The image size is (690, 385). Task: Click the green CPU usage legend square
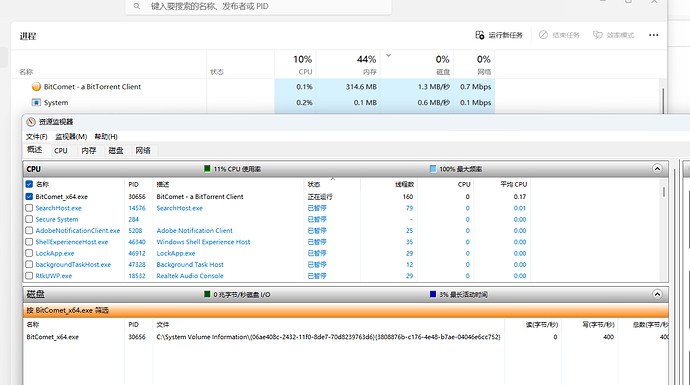[207, 169]
